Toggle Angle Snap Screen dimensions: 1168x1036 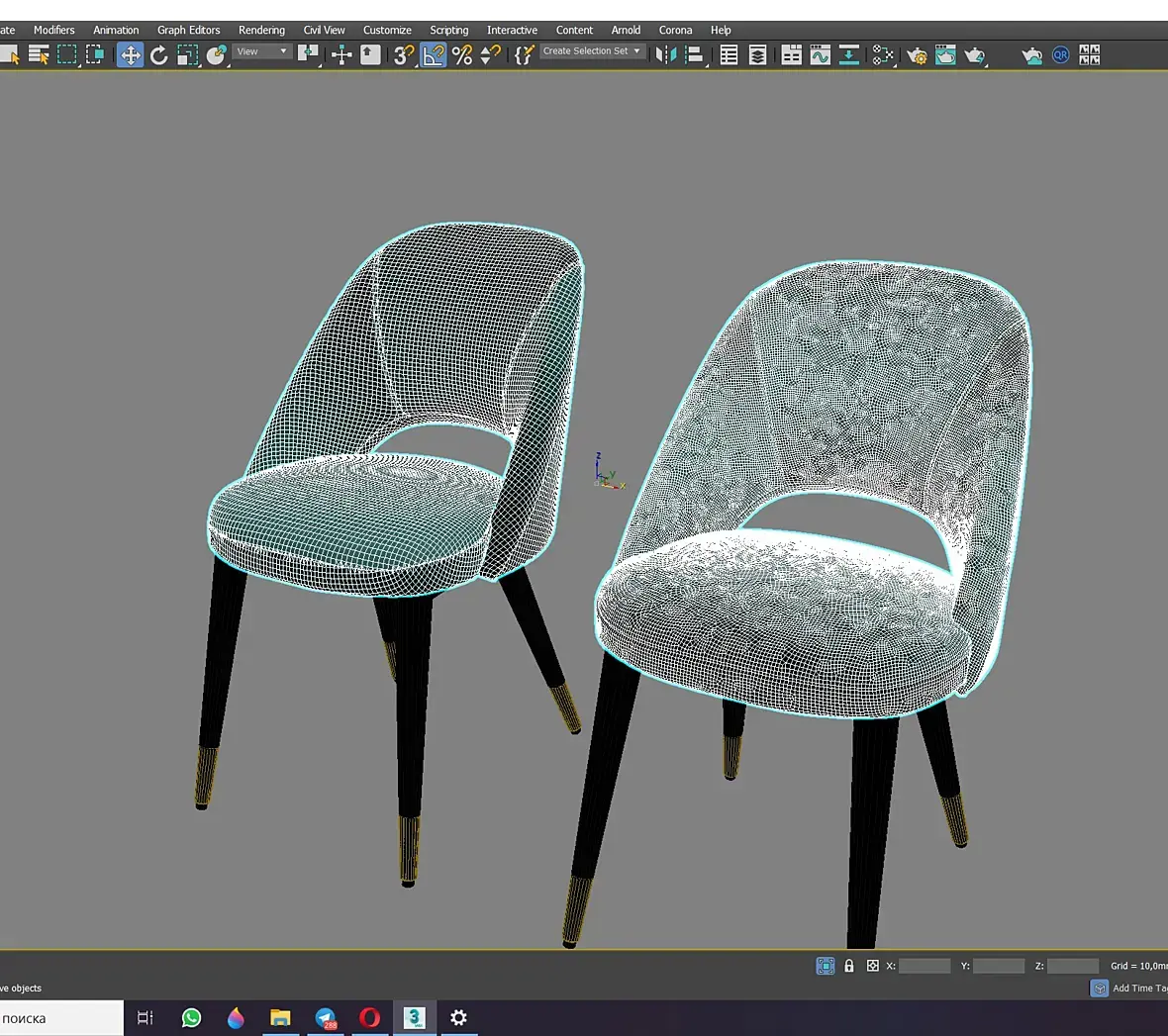[x=433, y=55]
